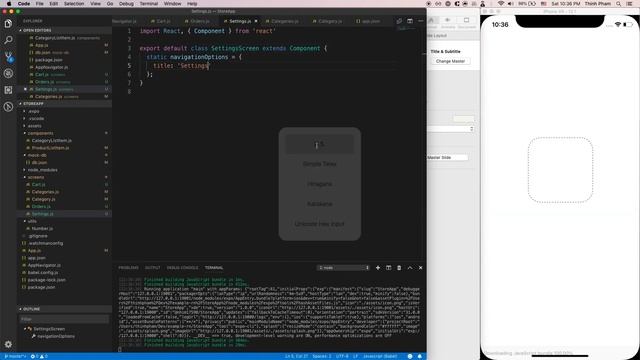Screen dimensions: 640x360
Task: Close the Settings.js tab via dot indicator
Action: (256, 21)
